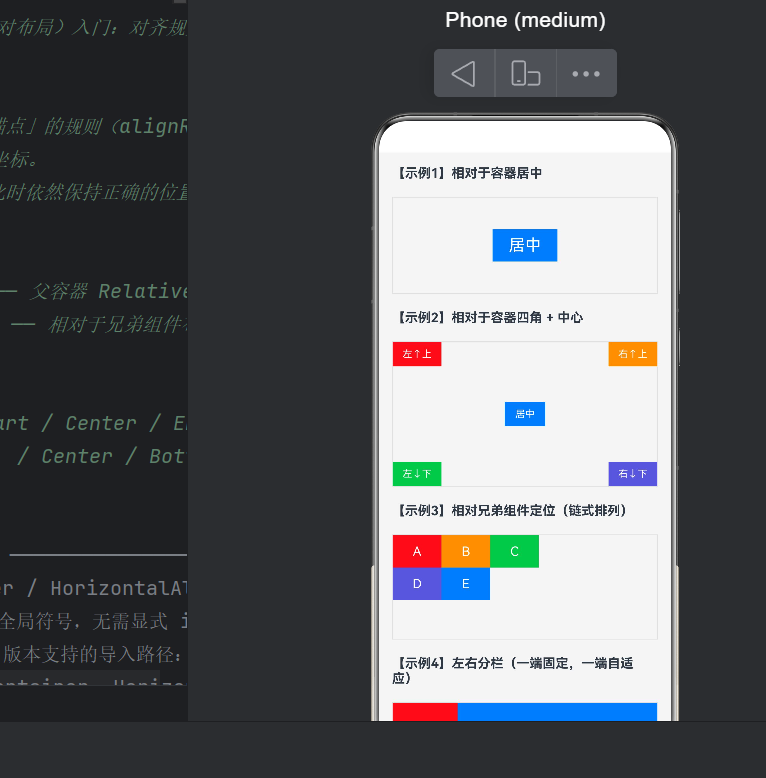Viewport: 766px width, 778px height.
Task: Click the orange B block
Action: click(465, 551)
